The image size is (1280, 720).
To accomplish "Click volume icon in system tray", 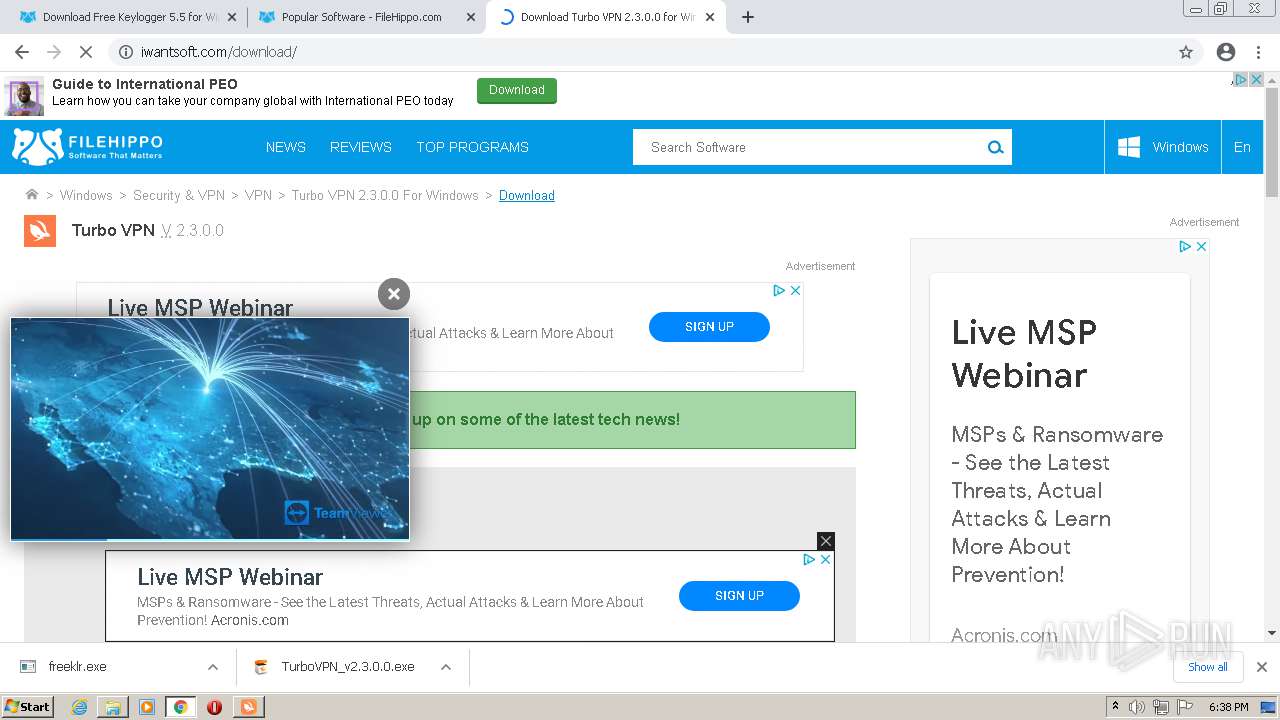I will pyautogui.click(x=1137, y=707).
